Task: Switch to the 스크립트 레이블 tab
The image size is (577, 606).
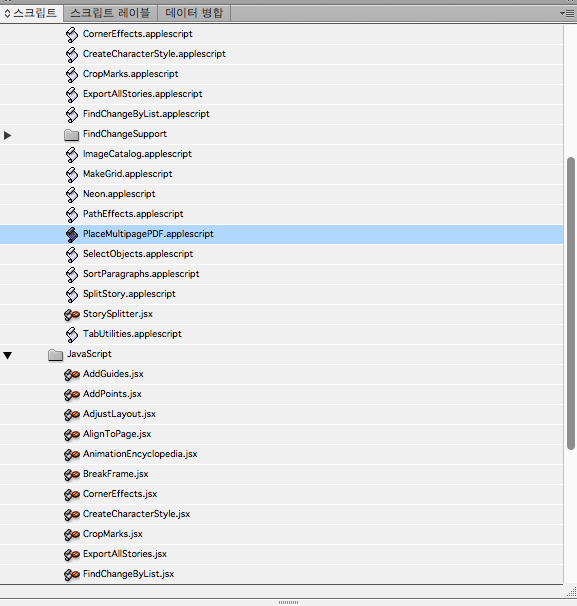Action: (110, 13)
